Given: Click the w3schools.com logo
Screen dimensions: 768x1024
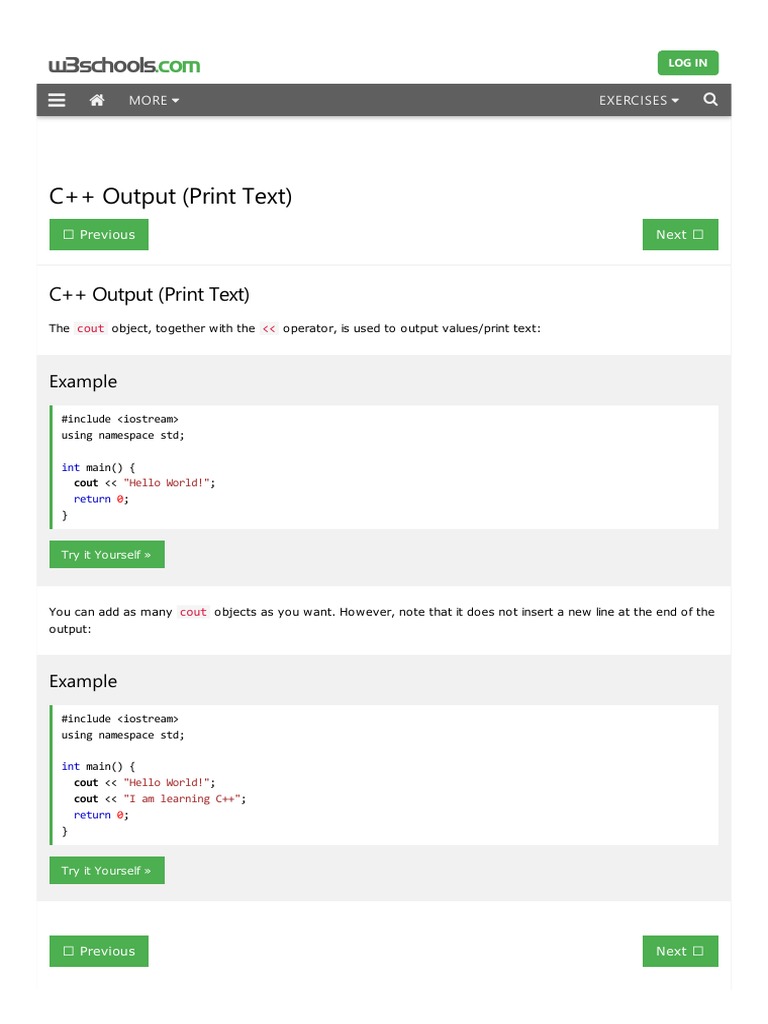Looking at the screenshot, I should (124, 66).
